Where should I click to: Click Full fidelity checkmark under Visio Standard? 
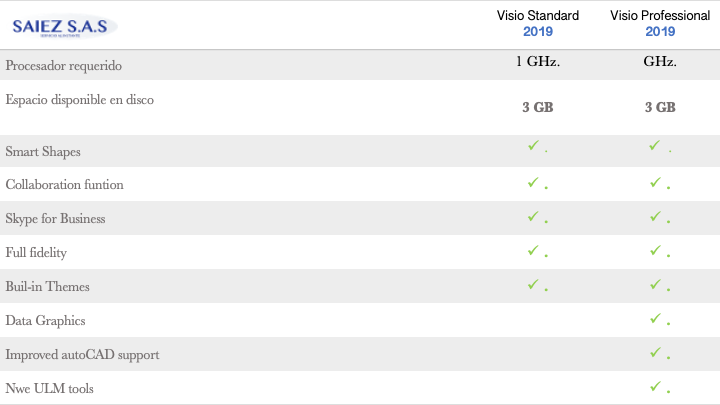[534, 250]
